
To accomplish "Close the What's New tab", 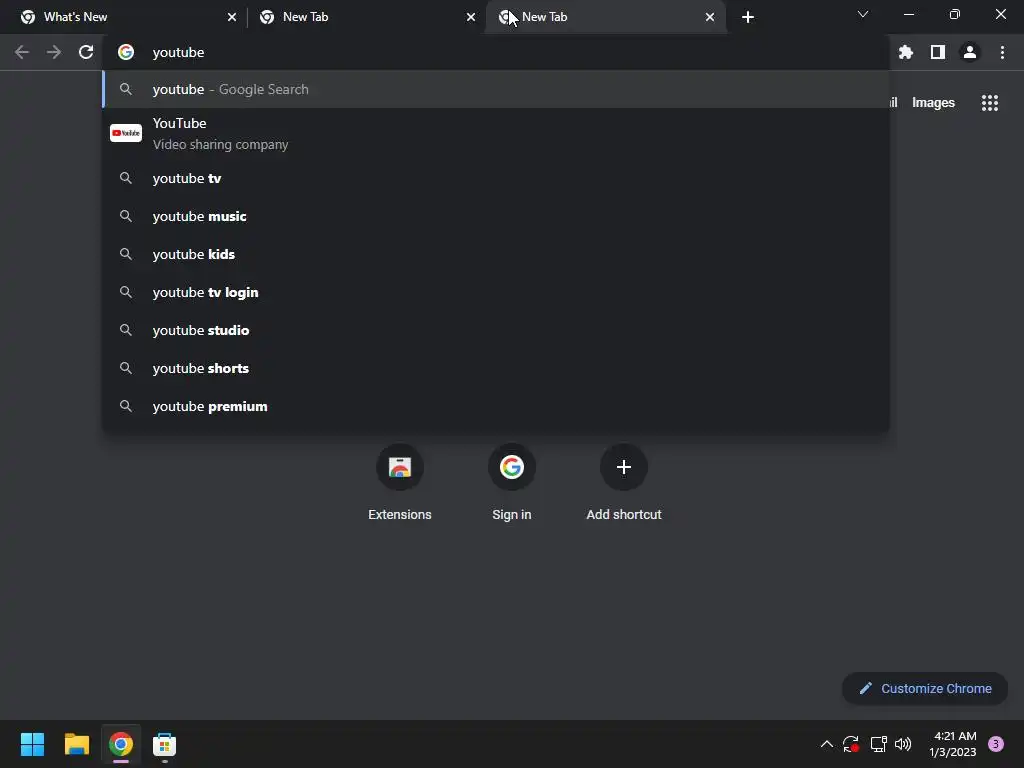I will 232,17.
